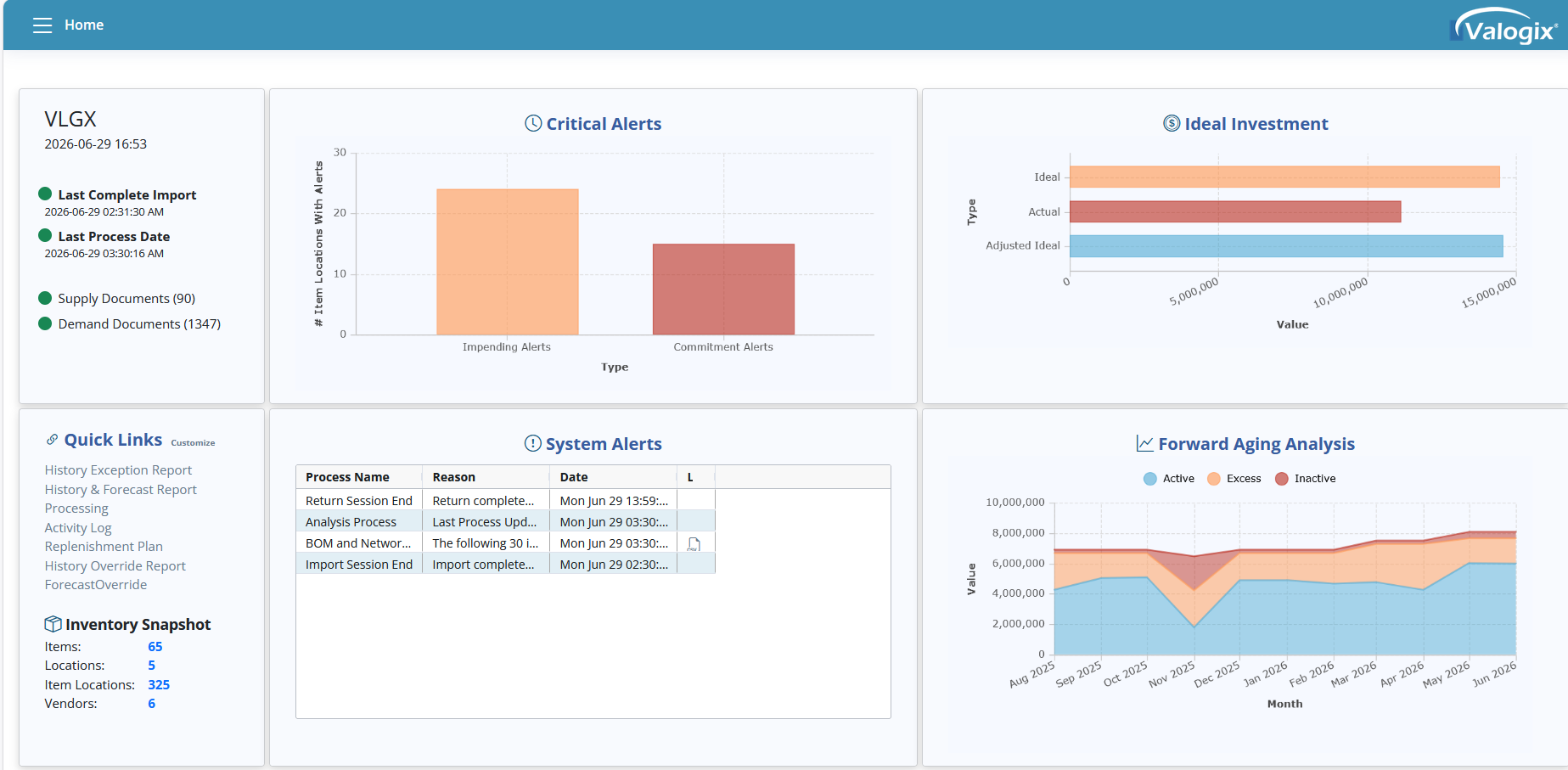
Task: Click the Critical Alerts clock icon
Action: pos(533,123)
